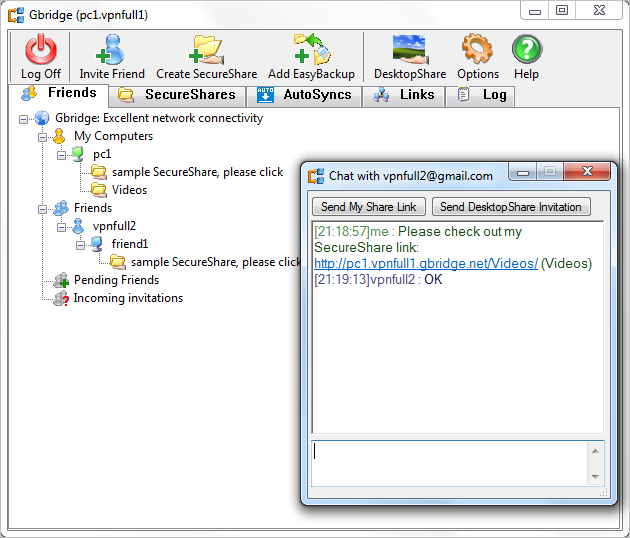This screenshot has width=630, height=538.
Task: Click the [21:19:13]vpnfull2 : OK message
Action: [x=378, y=279]
